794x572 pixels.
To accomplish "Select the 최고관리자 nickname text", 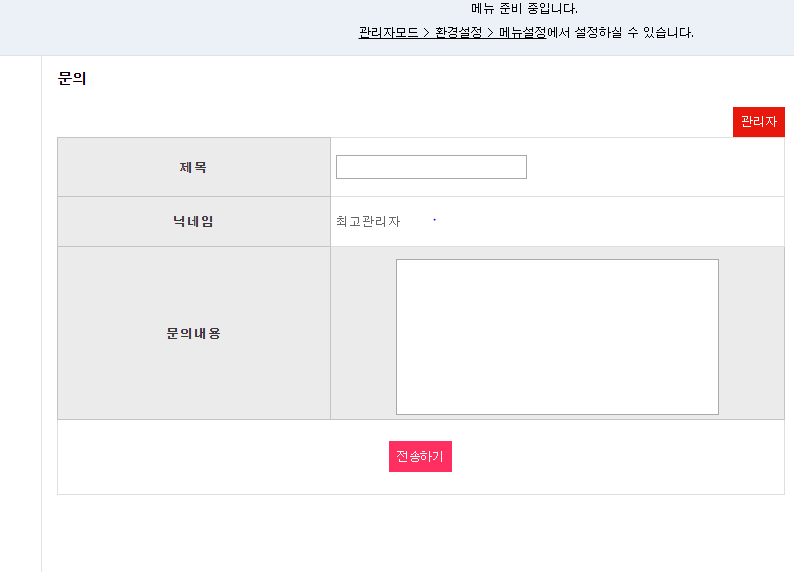I will tap(368, 222).
